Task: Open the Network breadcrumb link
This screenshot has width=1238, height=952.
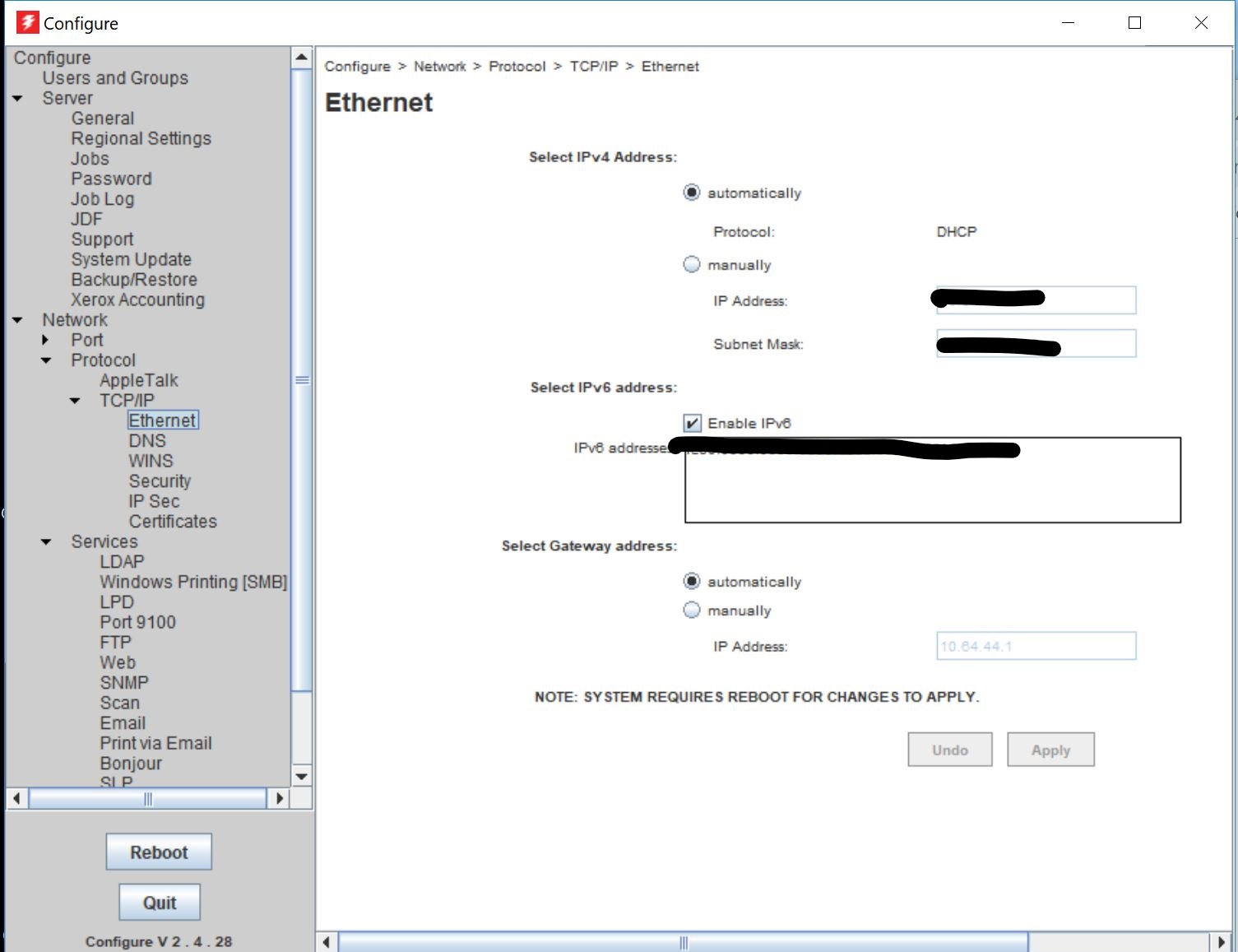Action: (x=440, y=66)
